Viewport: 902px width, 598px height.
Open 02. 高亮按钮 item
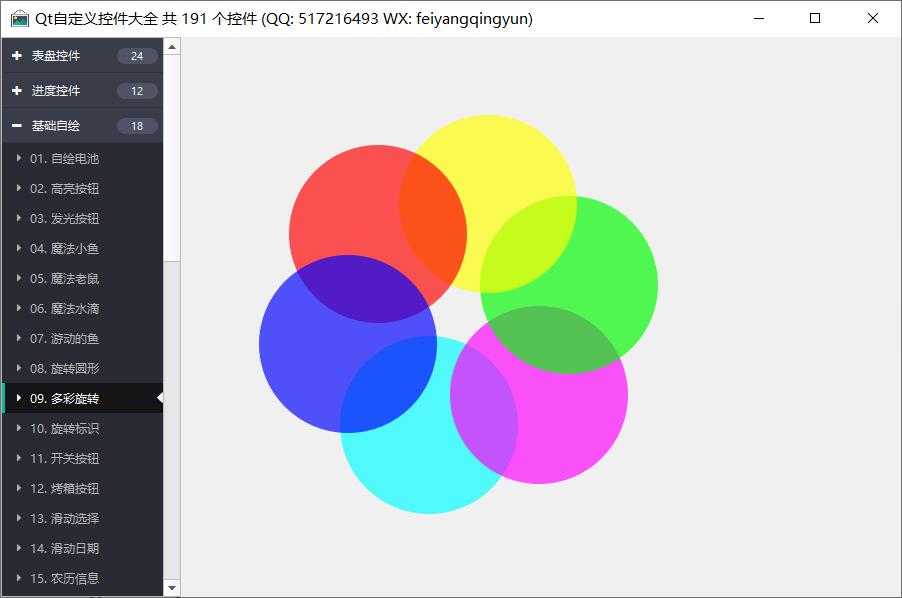point(64,188)
